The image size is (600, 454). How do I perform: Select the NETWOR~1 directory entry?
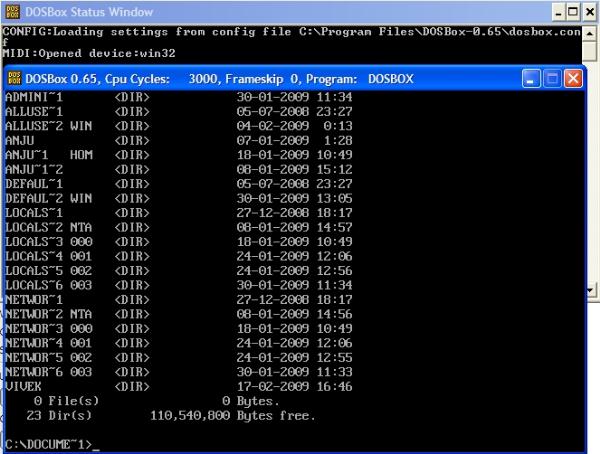179,300
